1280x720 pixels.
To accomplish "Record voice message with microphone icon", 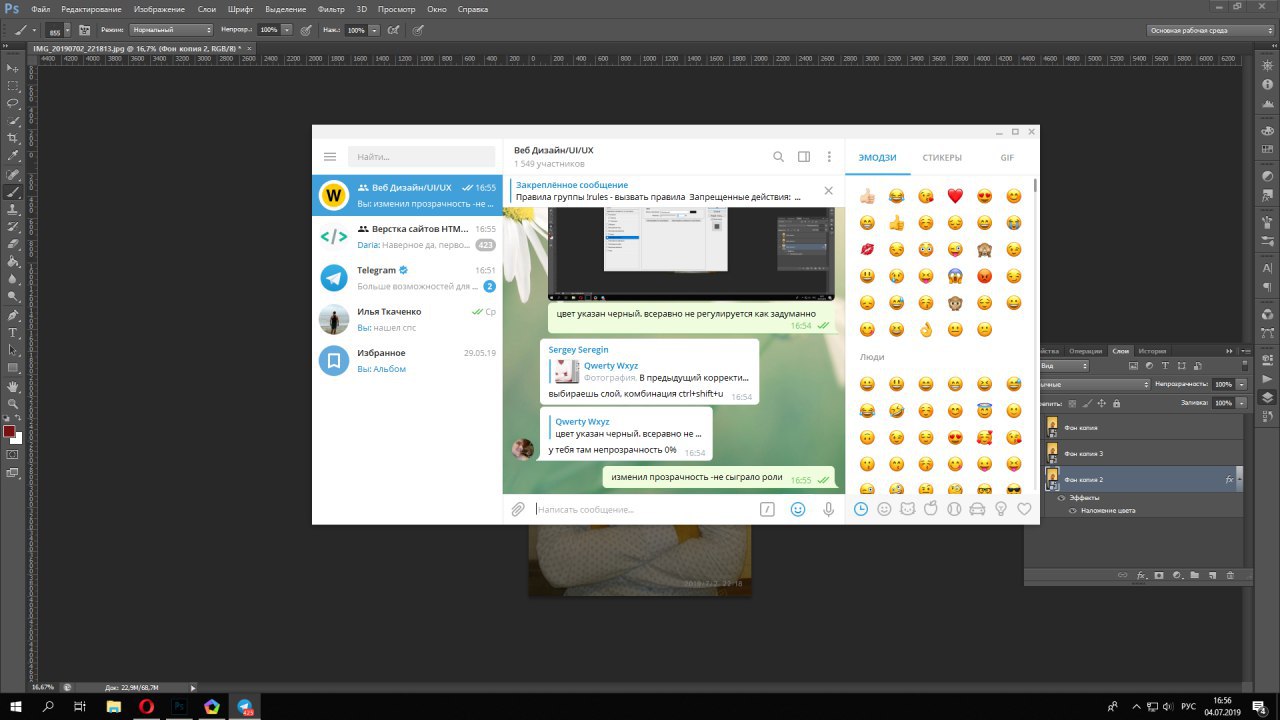I will click(x=828, y=509).
